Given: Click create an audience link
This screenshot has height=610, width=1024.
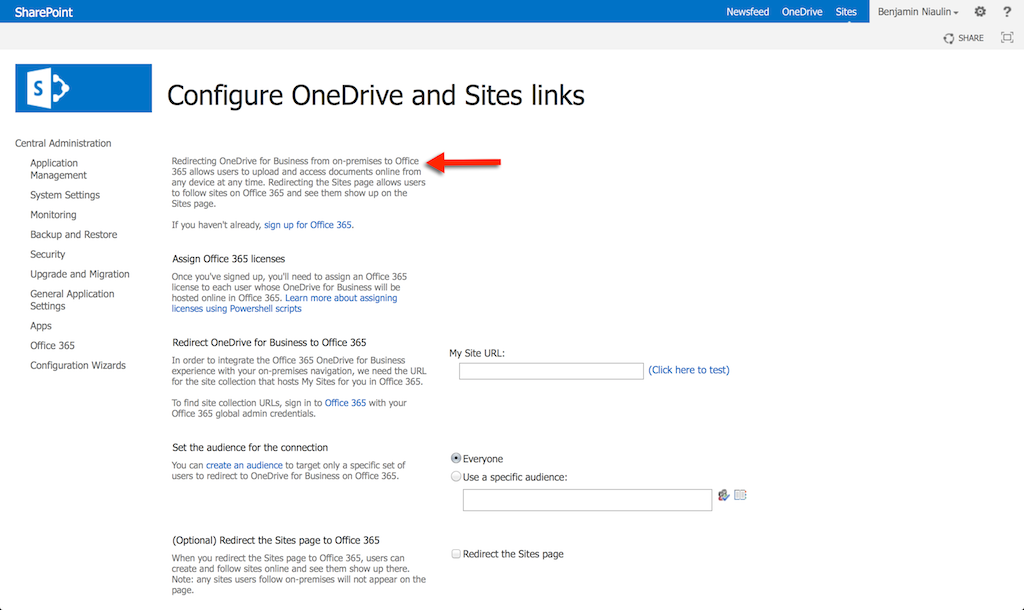Looking at the screenshot, I should coord(244,465).
